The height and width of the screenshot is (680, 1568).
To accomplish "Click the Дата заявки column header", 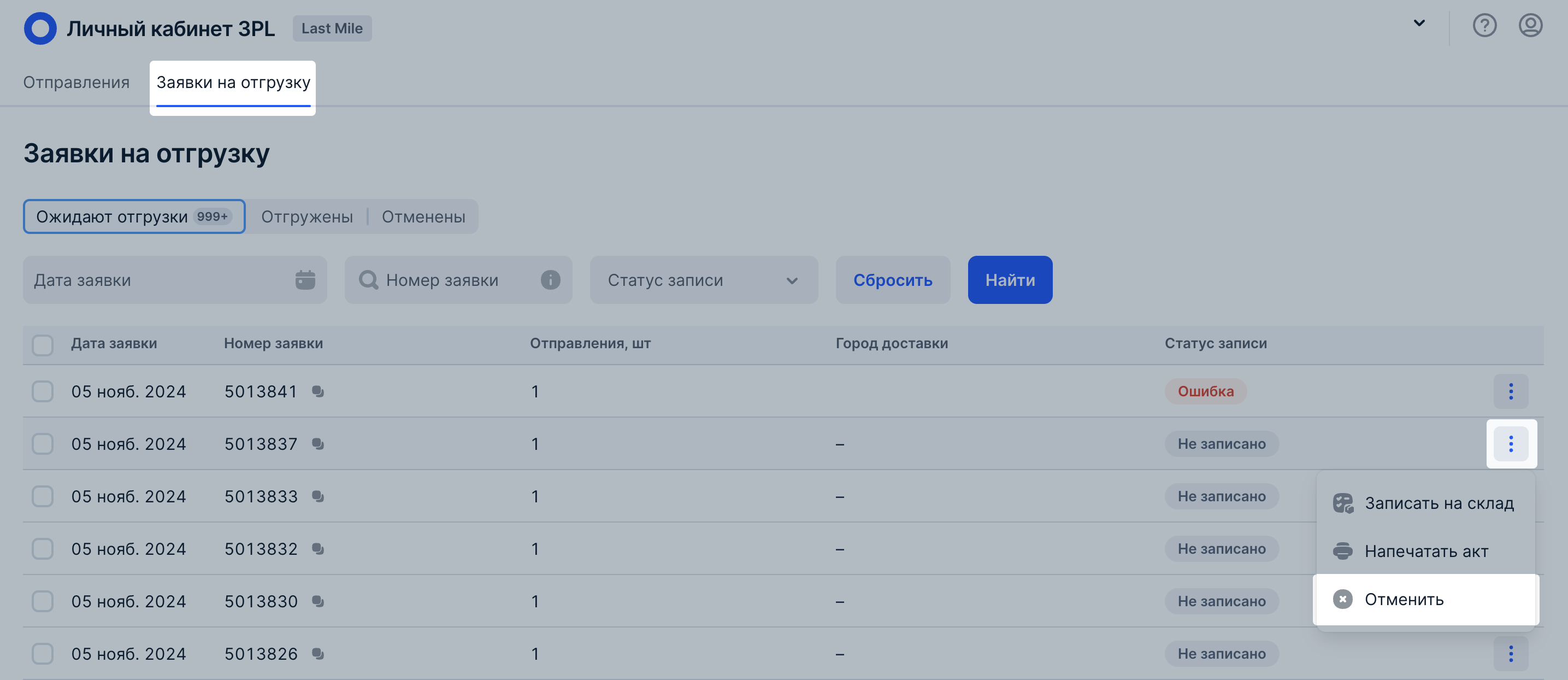I will (x=114, y=343).
